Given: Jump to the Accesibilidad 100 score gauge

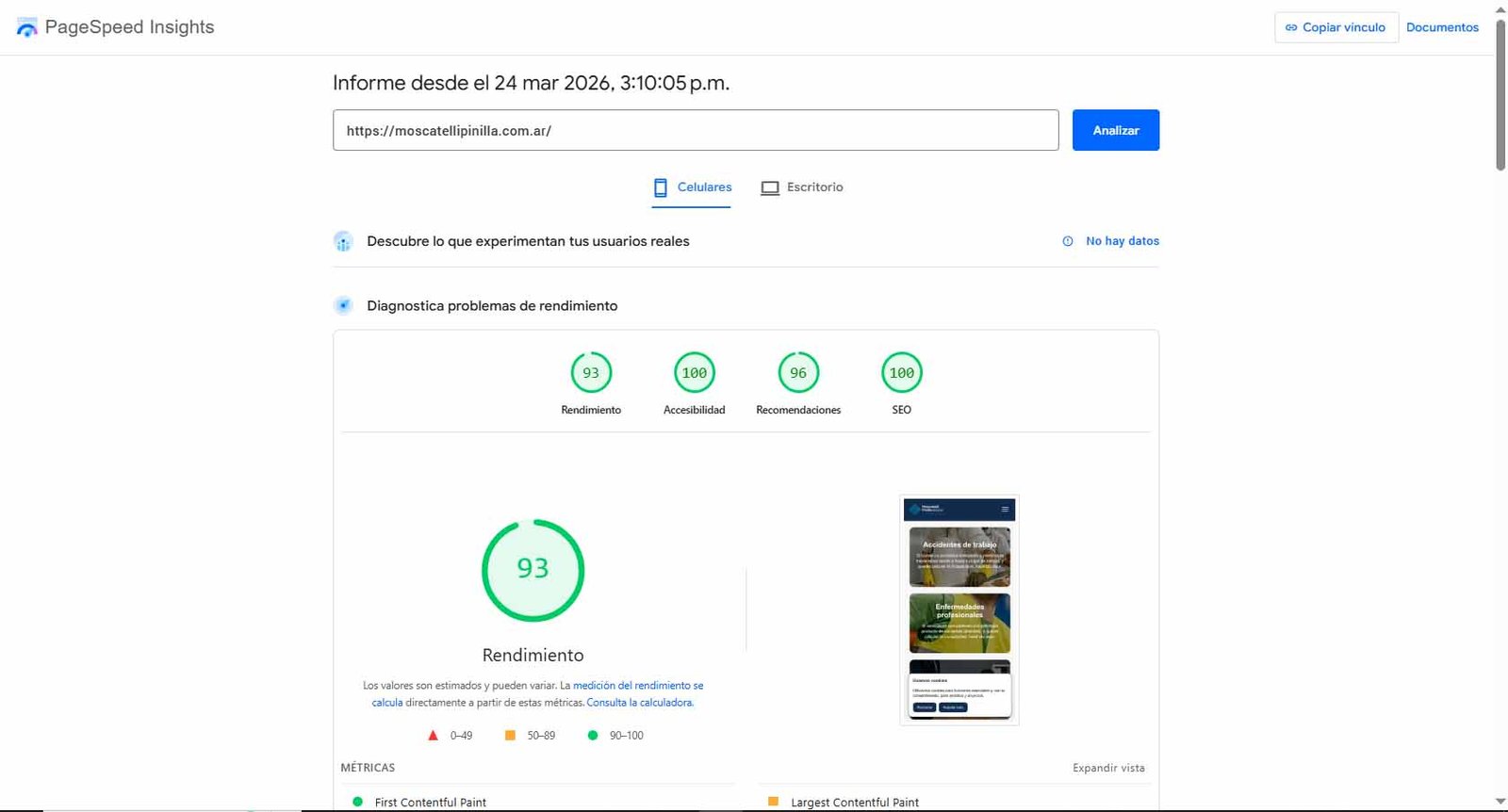Looking at the screenshot, I should click(x=695, y=383).
